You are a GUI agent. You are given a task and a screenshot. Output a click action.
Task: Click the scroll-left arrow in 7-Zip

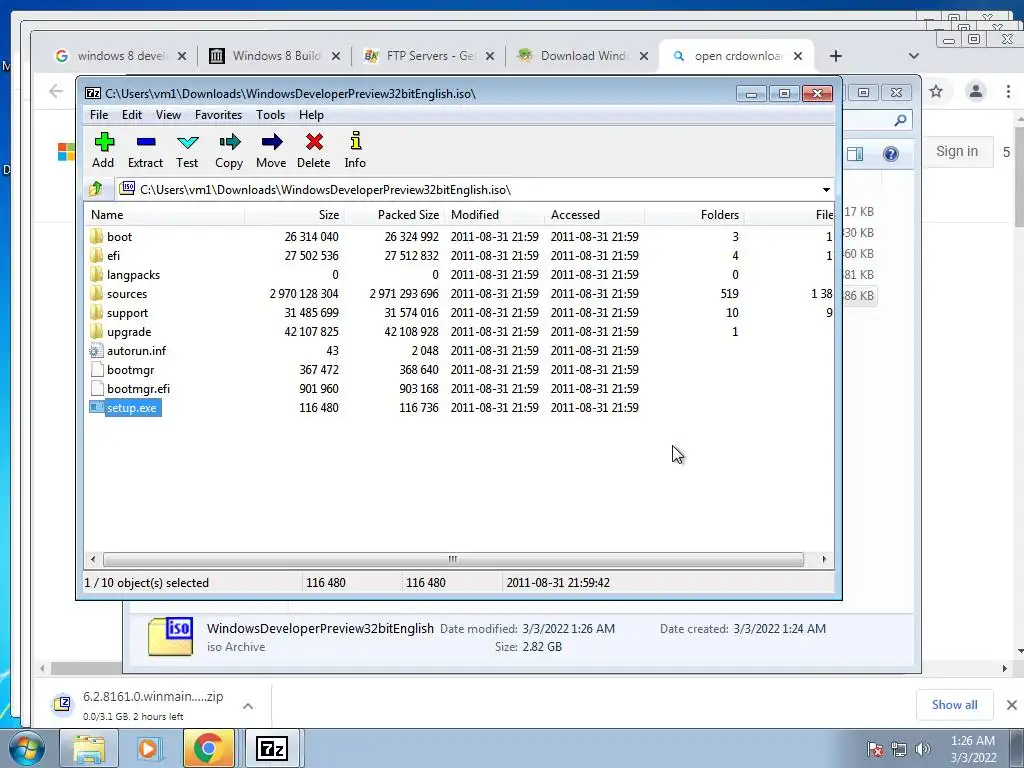[x=93, y=559]
